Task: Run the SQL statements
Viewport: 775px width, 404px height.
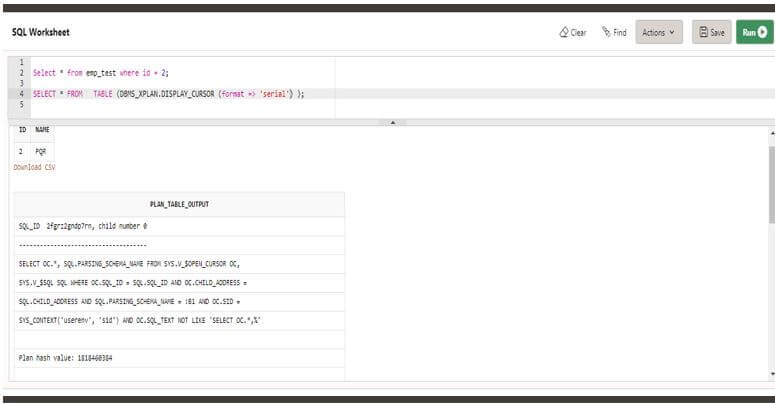Action: 754,32
